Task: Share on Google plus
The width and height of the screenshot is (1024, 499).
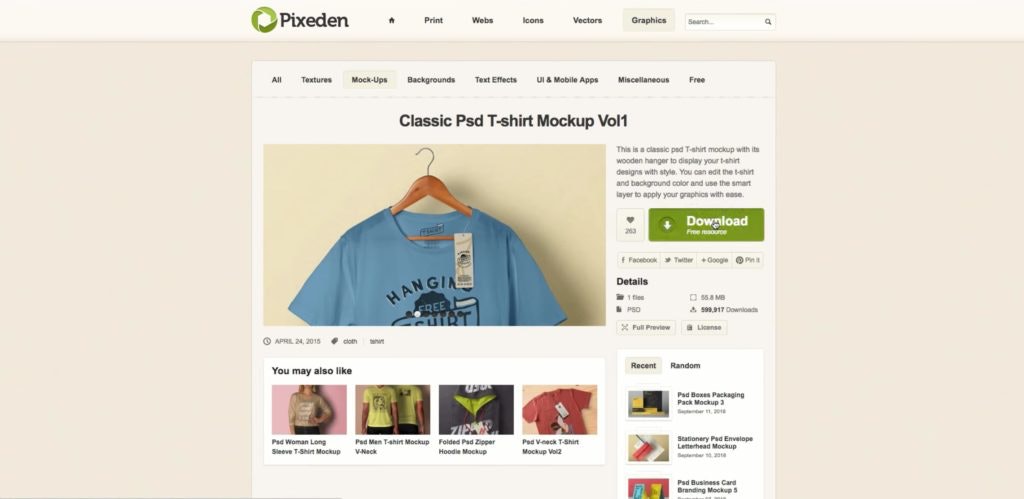Action: [x=714, y=260]
